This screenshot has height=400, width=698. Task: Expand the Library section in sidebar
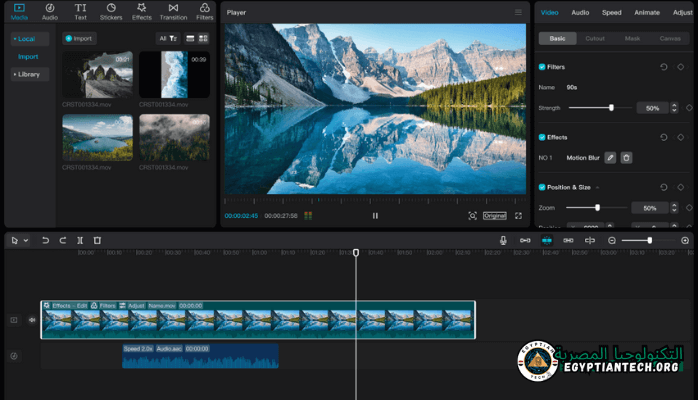(x=28, y=74)
